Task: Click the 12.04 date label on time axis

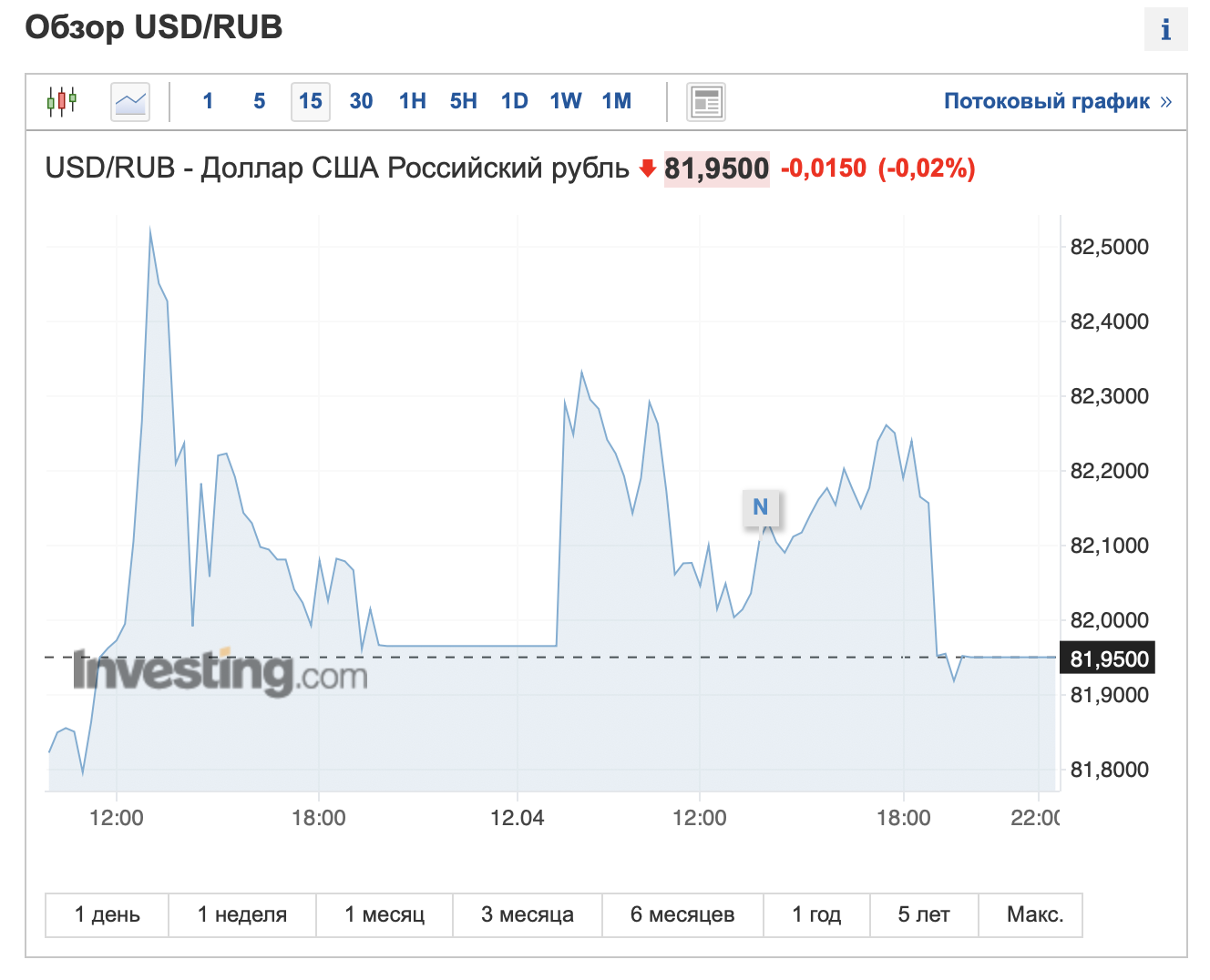Action: tap(517, 818)
